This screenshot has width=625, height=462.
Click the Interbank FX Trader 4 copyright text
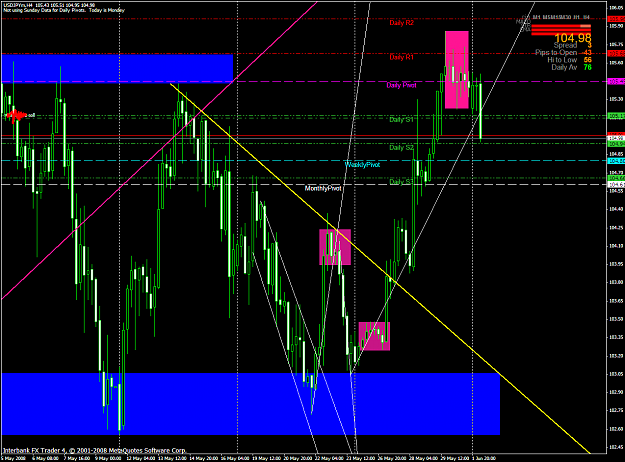(x=94, y=451)
